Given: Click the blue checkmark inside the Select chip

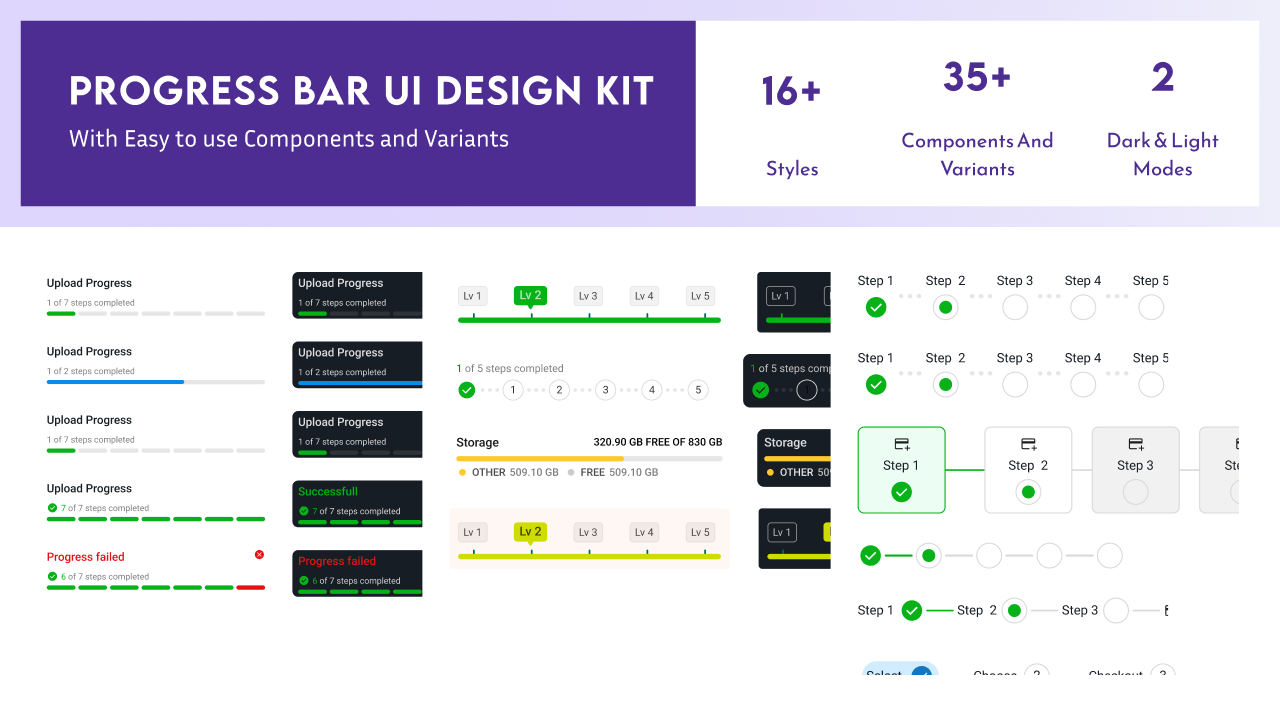Looking at the screenshot, I should 923,673.
